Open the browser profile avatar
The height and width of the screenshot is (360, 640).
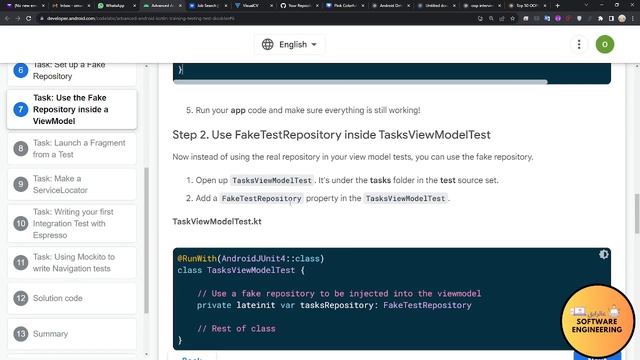(x=622, y=18)
